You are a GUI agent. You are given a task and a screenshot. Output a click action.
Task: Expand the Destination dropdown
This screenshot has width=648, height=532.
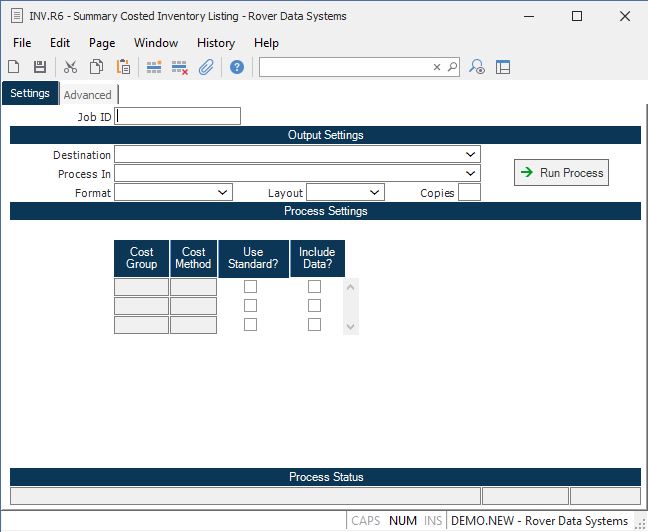coord(470,155)
